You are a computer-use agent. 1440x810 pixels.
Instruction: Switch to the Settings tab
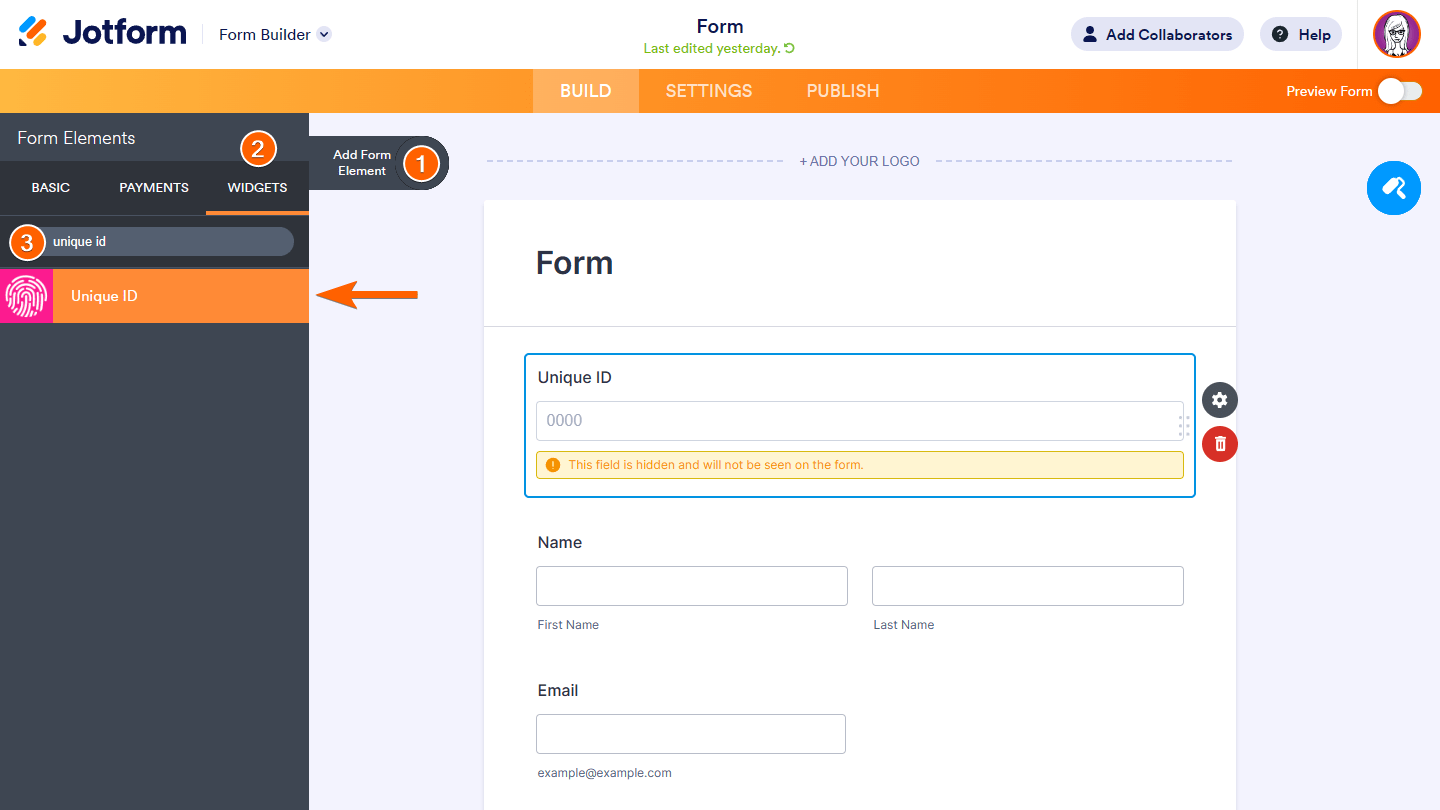[x=708, y=91]
